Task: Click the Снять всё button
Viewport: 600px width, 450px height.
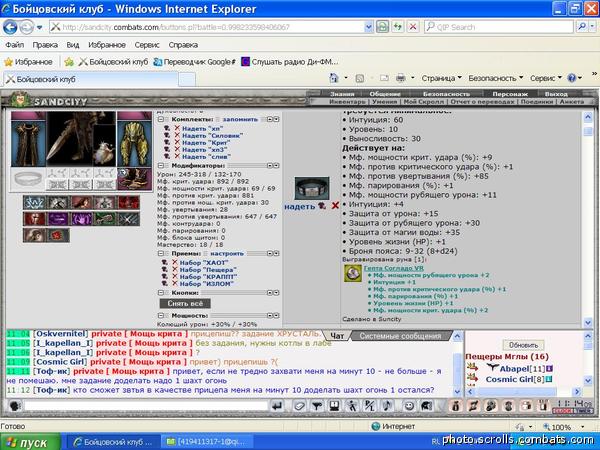Action: (185, 303)
